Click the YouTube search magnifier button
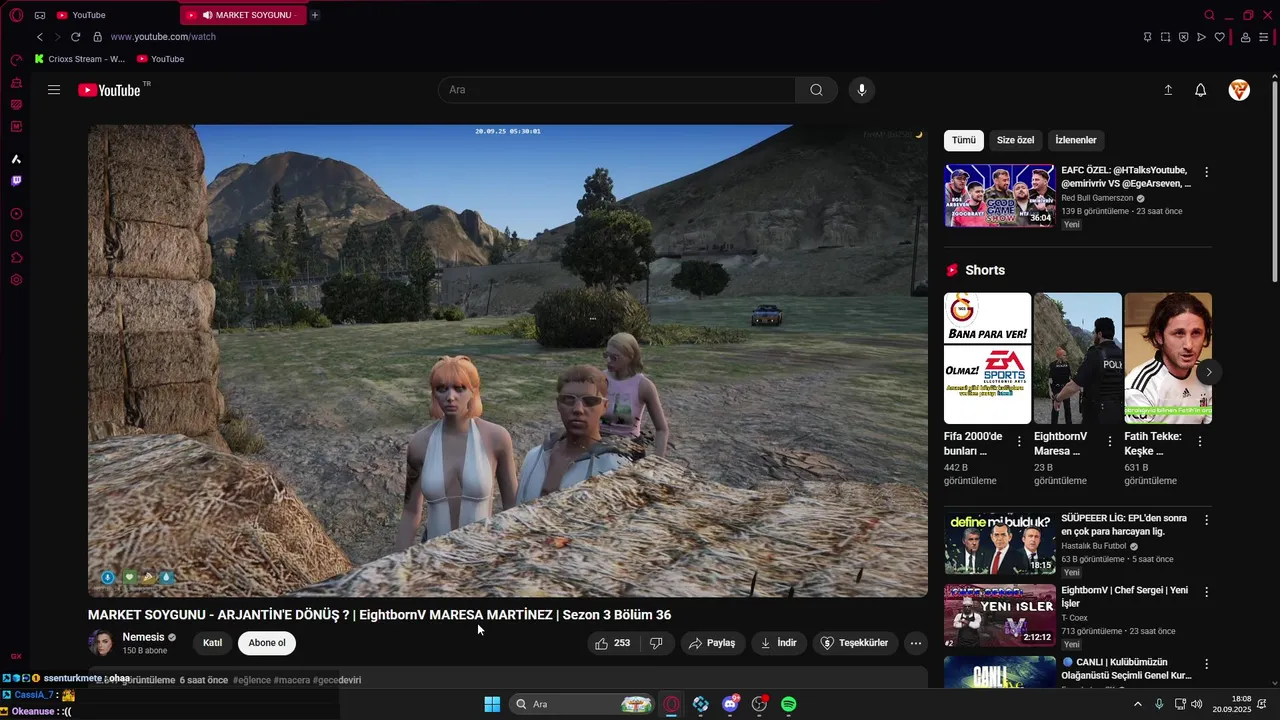Viewport: 1280px width, 720px height. 816,90
